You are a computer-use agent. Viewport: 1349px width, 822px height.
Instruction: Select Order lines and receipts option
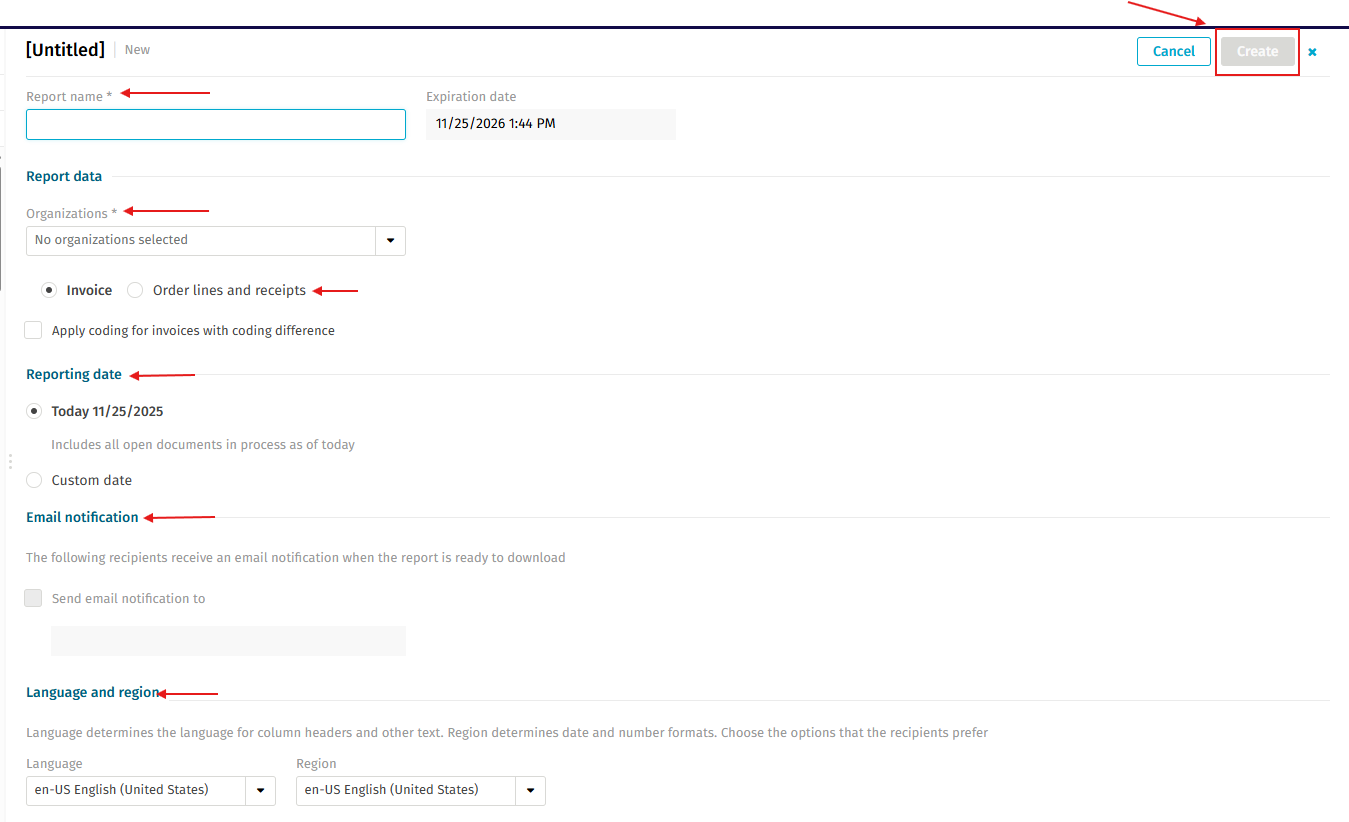pos(135,290)
